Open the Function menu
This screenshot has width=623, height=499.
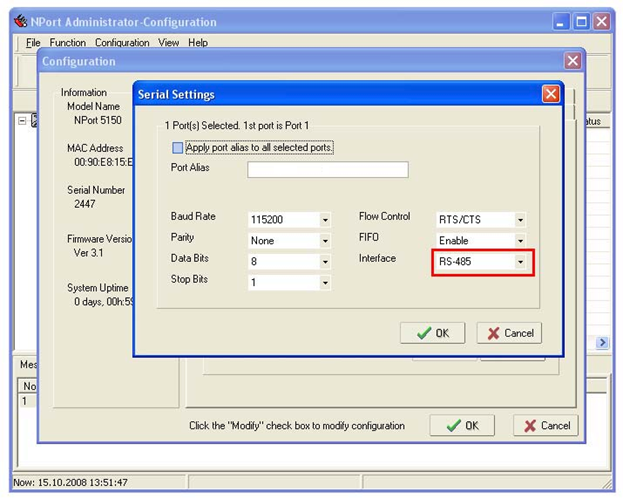coord(68,43)
